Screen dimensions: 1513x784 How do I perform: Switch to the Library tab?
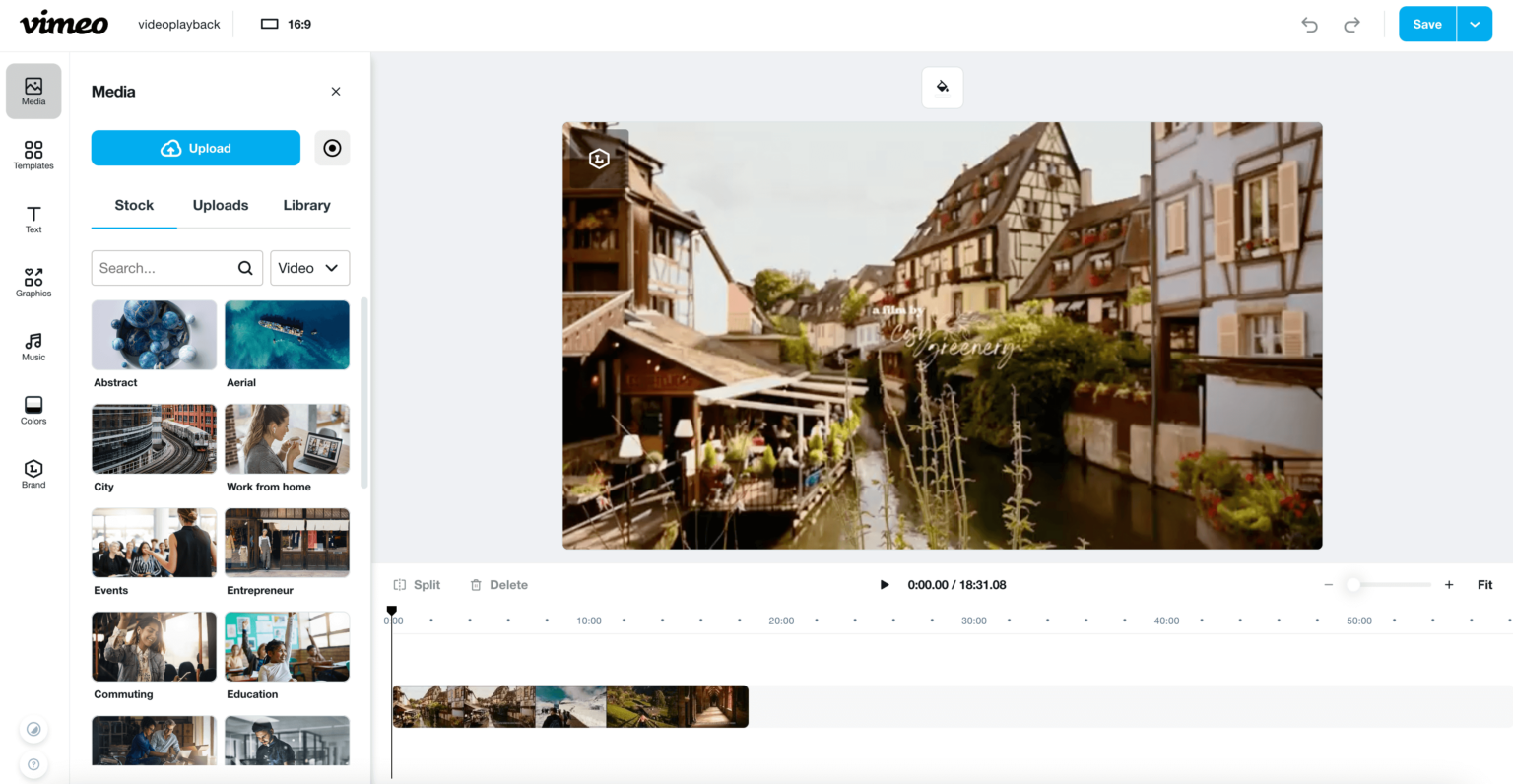306,205
